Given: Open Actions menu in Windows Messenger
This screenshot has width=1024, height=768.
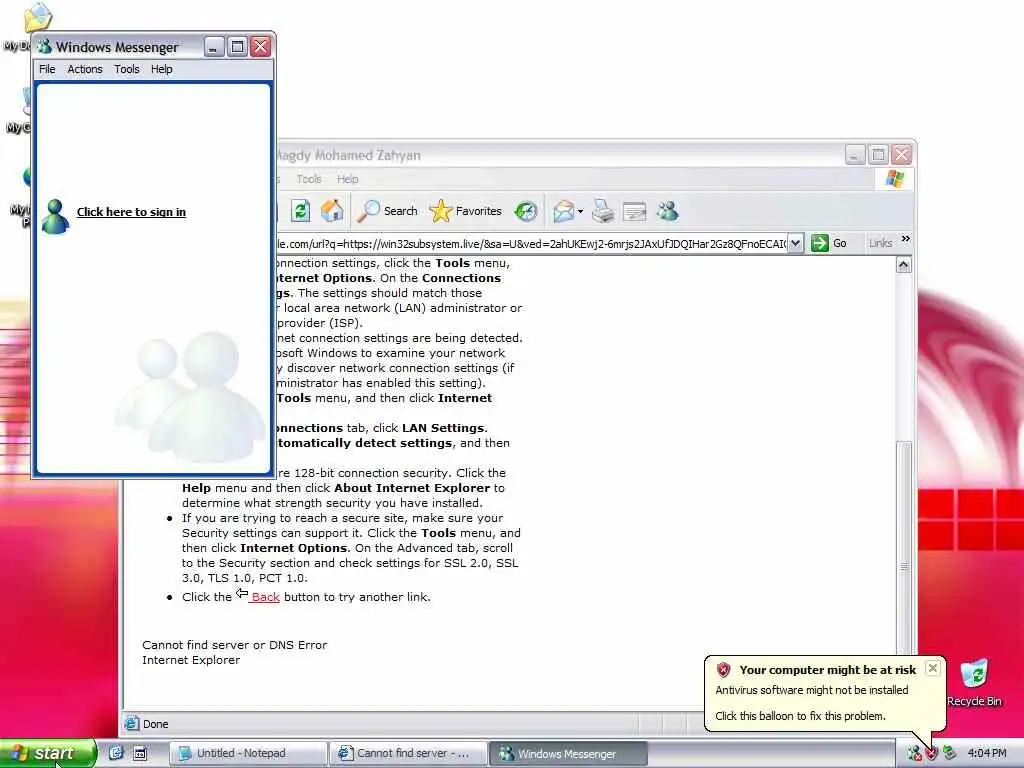Looking at the screenshot, I should click(85, 69).
